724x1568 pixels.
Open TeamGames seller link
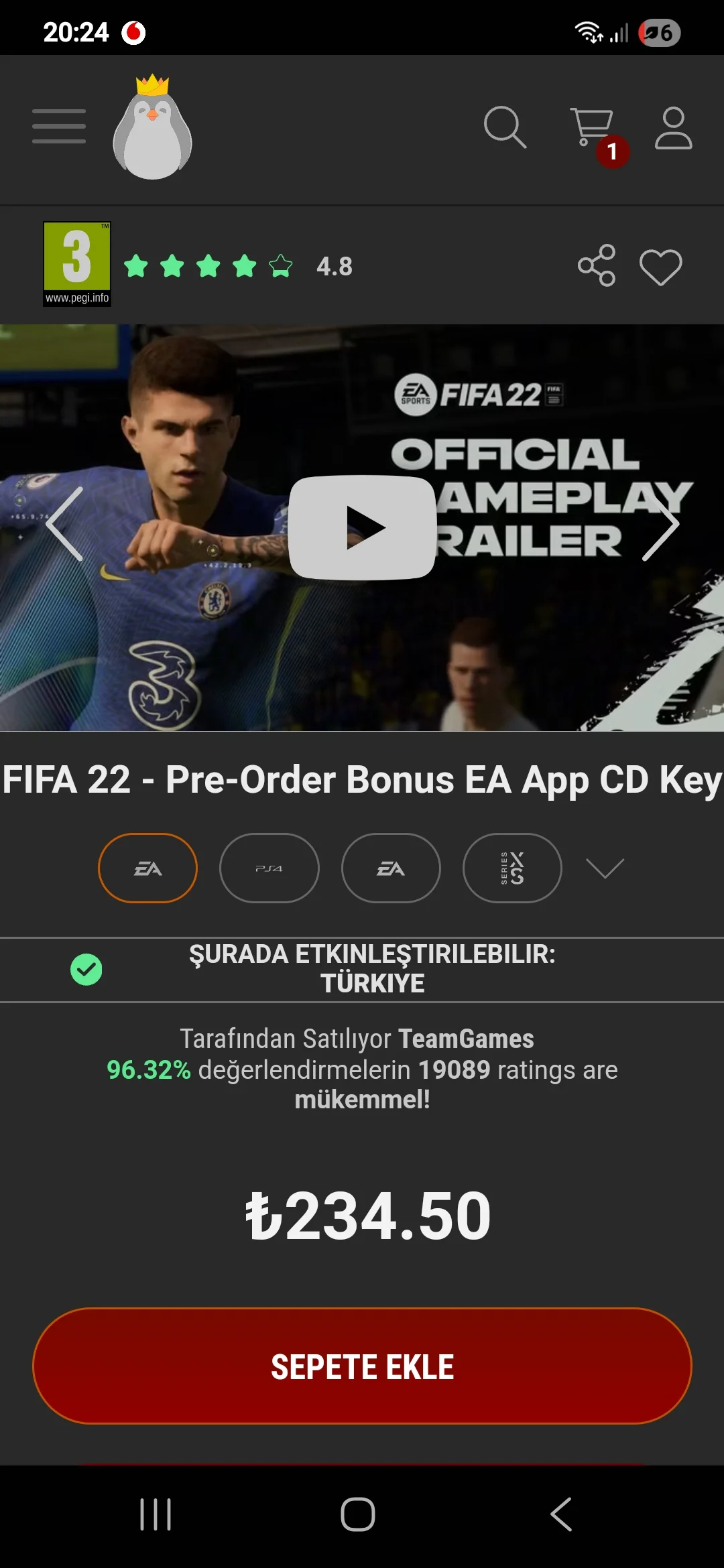(x=466, y=1039)
